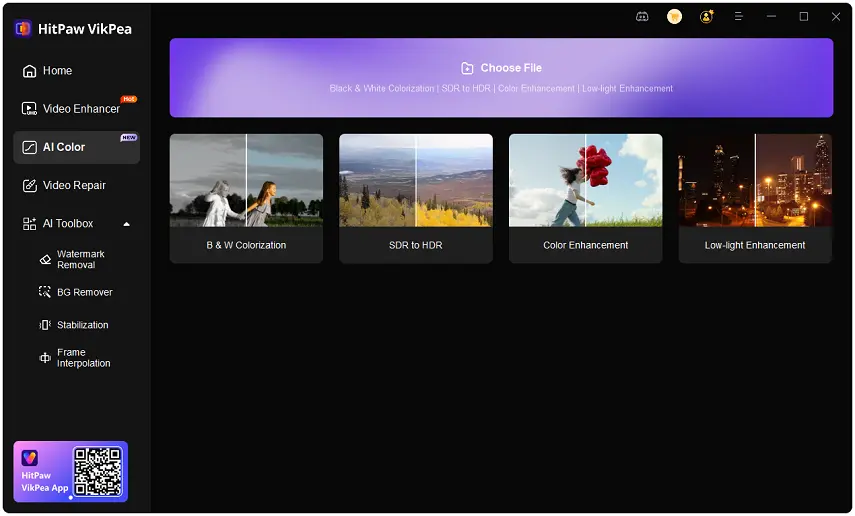Viewport: 855px width, 516px height.
Task: Minimize the HitPaw VikPea window
Action: [771, 17]
